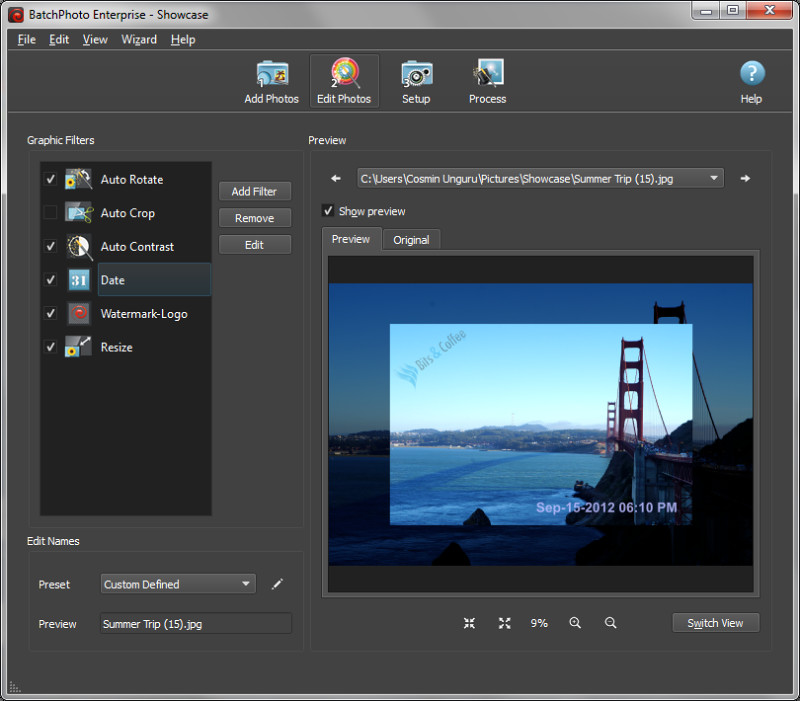
Task: Open the Wizard menu
Action: (x=139, y=39)
